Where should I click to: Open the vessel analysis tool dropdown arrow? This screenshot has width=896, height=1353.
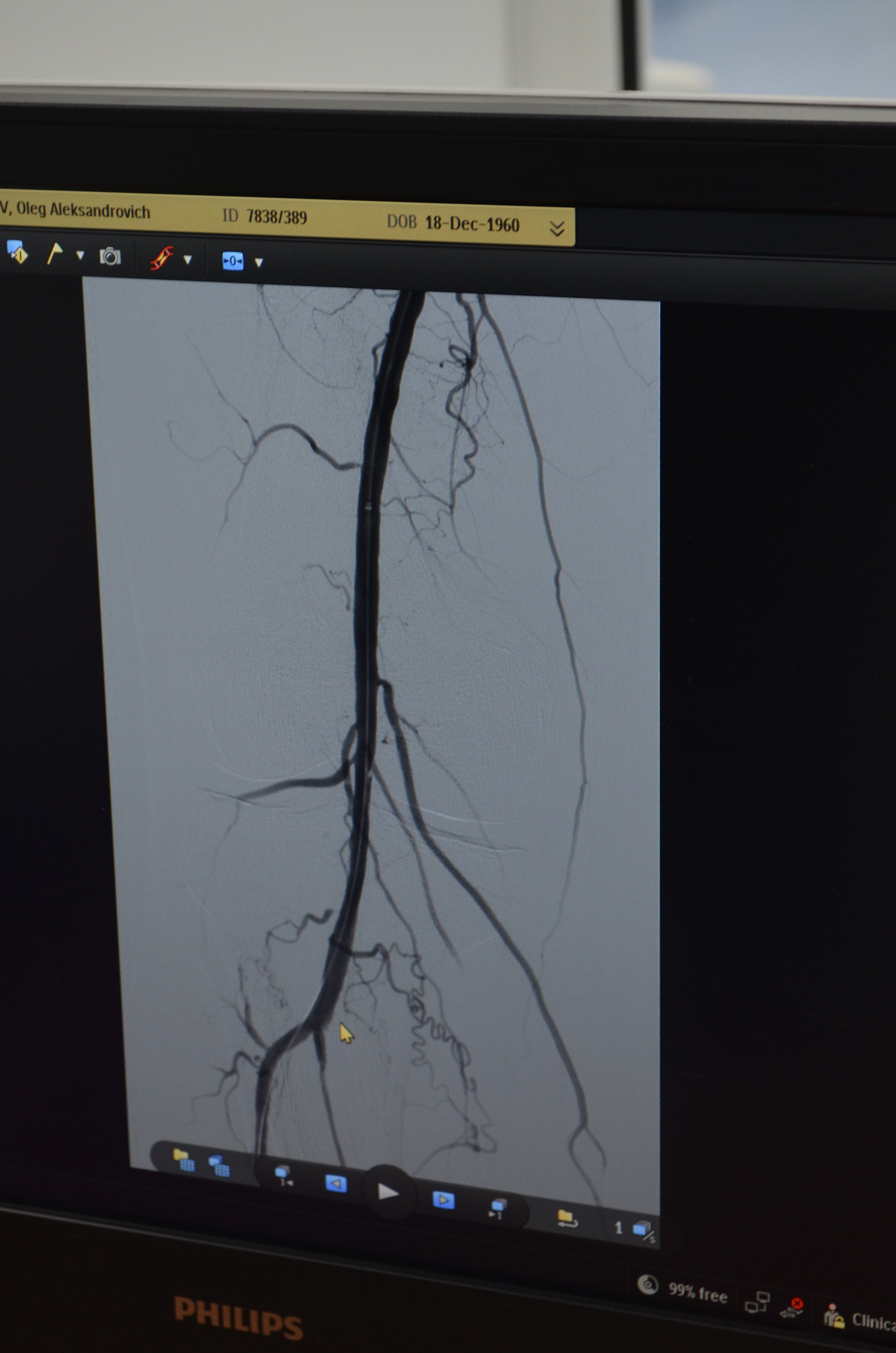click(188, 260)
